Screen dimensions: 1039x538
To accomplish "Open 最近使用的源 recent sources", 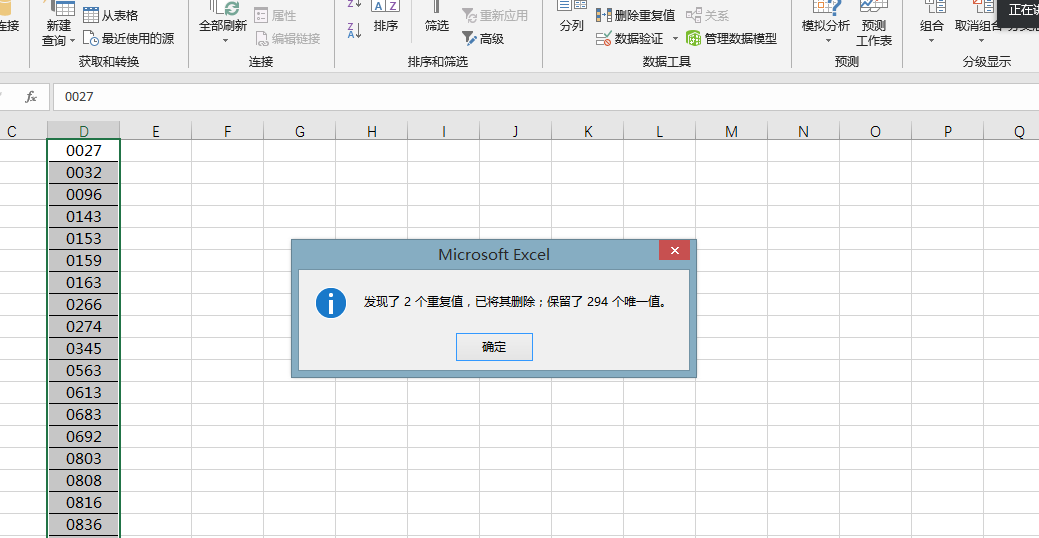I will [129, 39].
